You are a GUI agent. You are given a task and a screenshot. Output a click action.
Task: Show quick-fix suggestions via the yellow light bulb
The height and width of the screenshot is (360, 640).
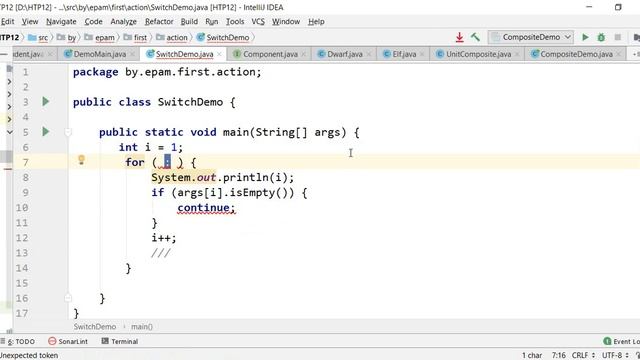pyautogui.click(x=81, y=160)
